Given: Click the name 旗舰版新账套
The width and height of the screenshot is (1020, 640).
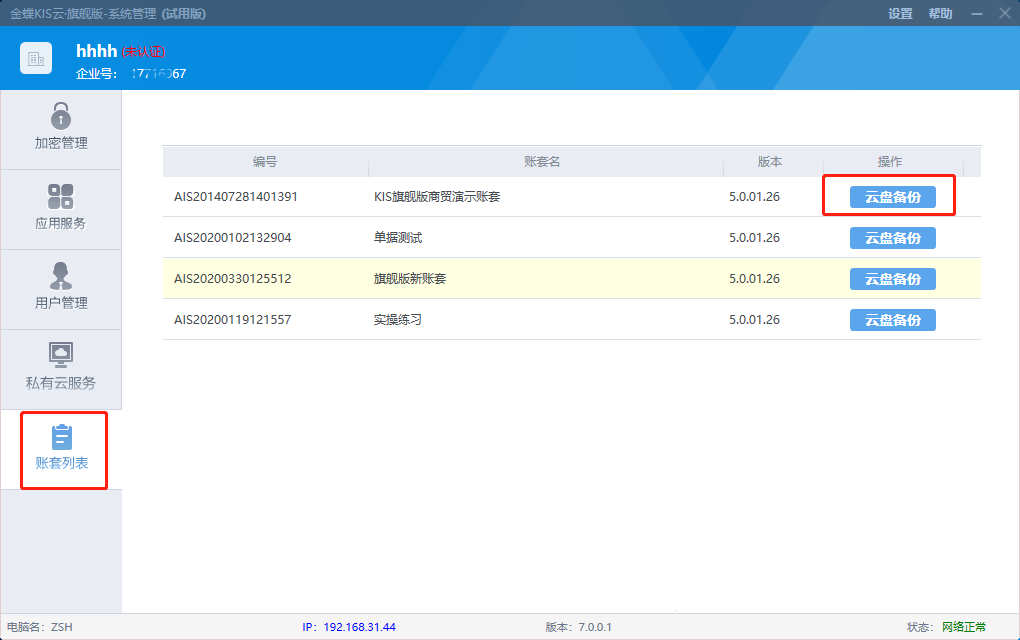Looking at the screenshot, I should (x=410, y=278).
